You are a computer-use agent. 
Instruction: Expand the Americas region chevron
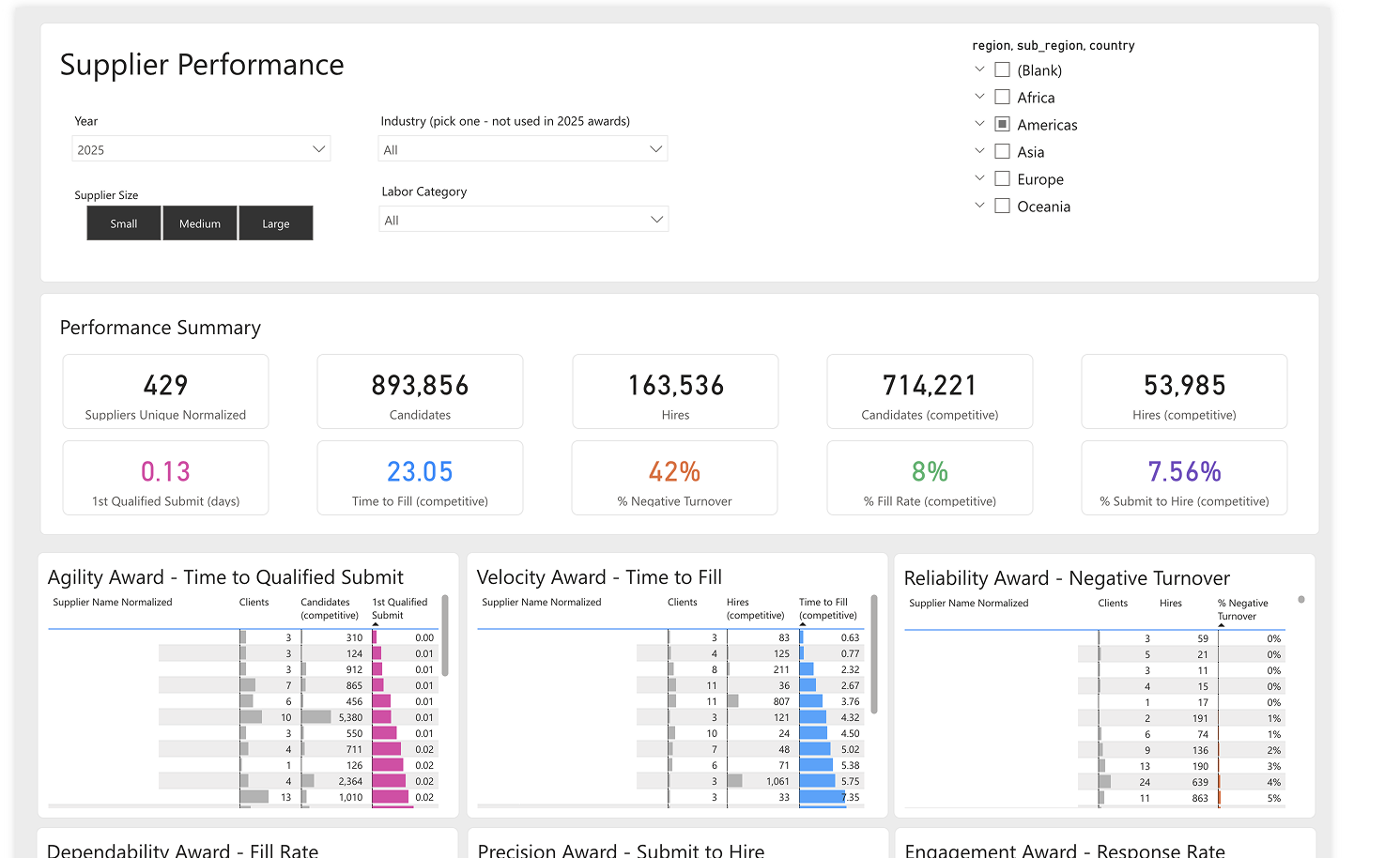tap(979, 124)
